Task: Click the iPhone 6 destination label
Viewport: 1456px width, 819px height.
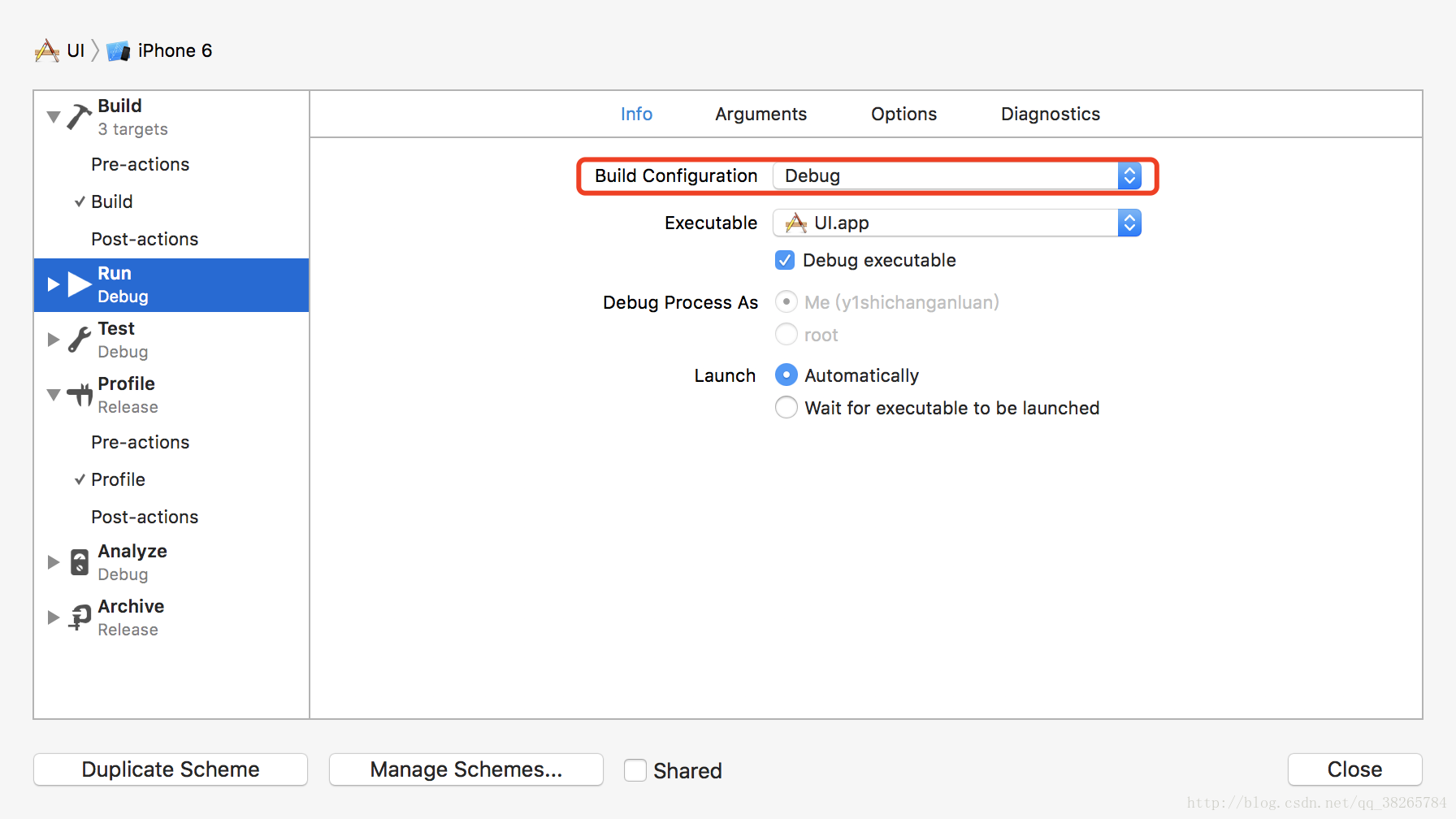Action: [x=175, y=51]
